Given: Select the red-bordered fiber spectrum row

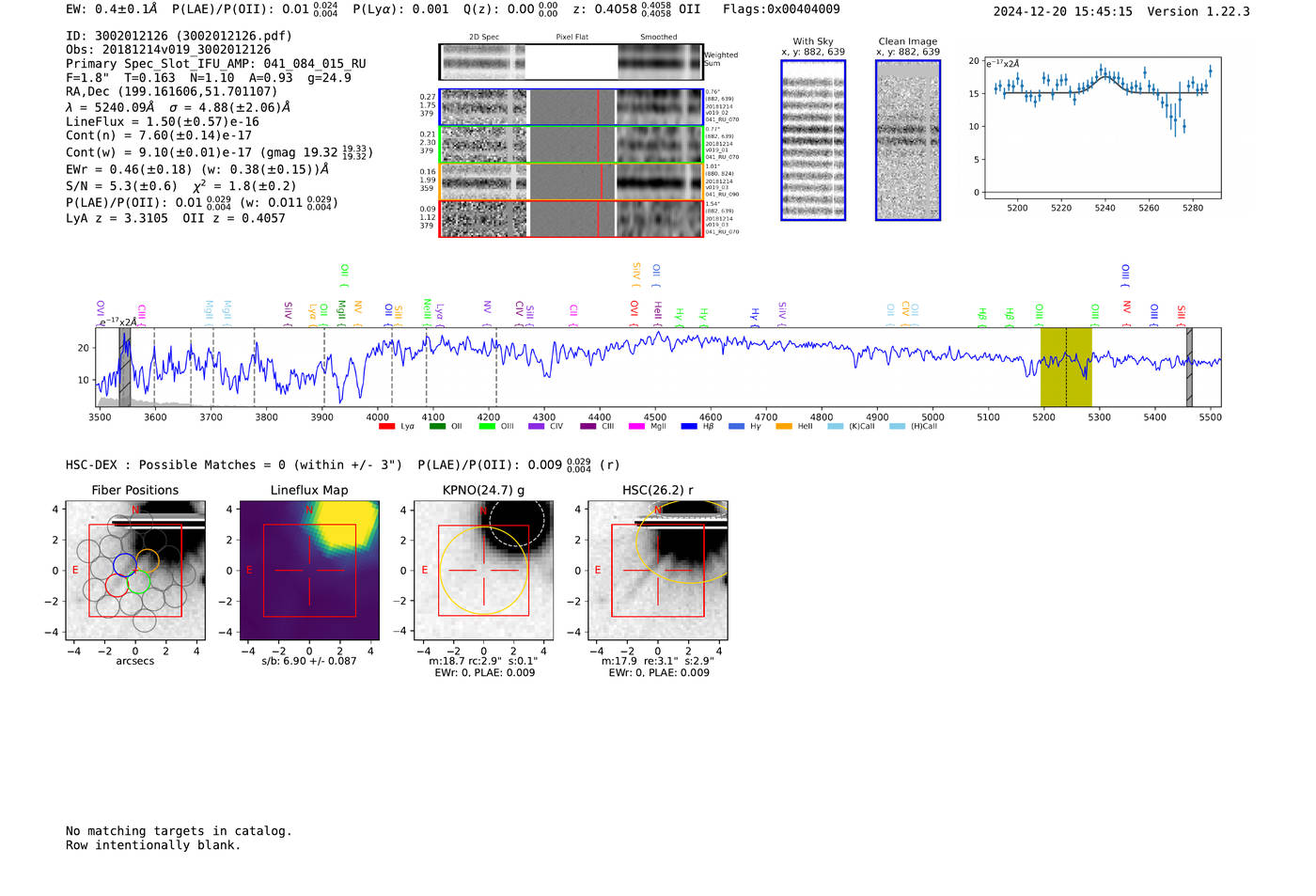Looking at the screenshot, I should pos(571,218).
